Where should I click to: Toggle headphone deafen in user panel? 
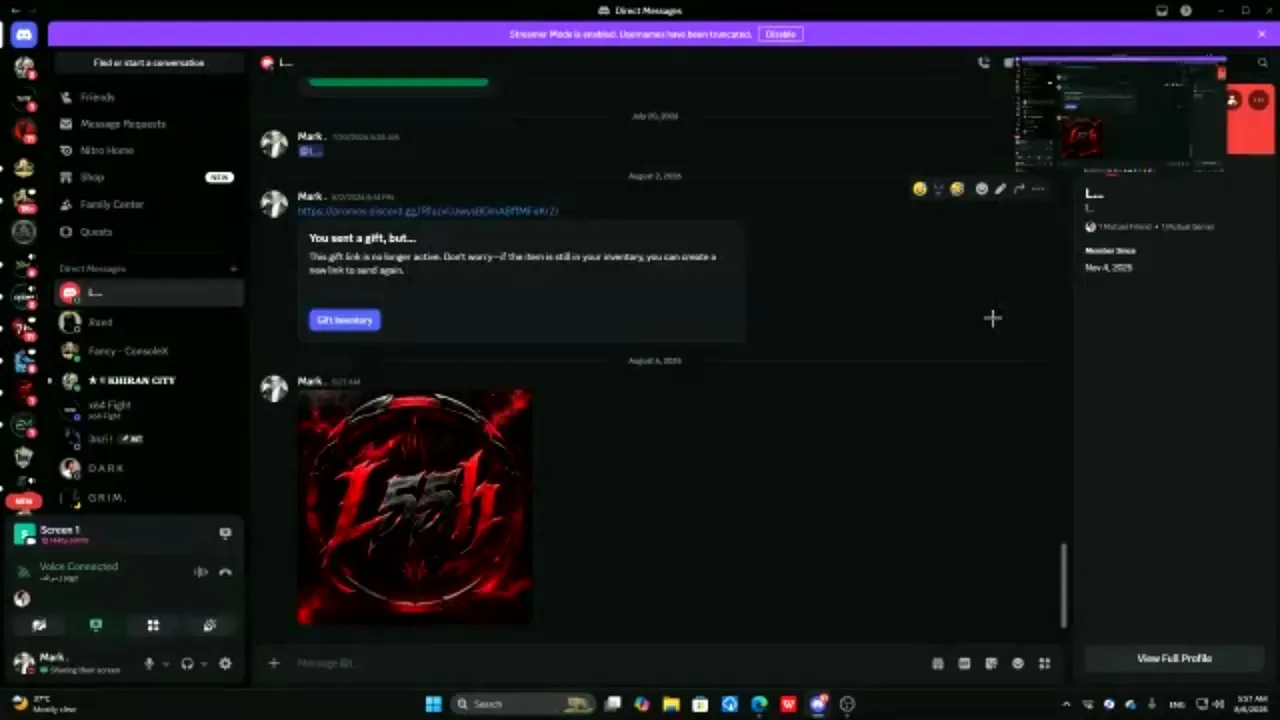tap(187, 663)
